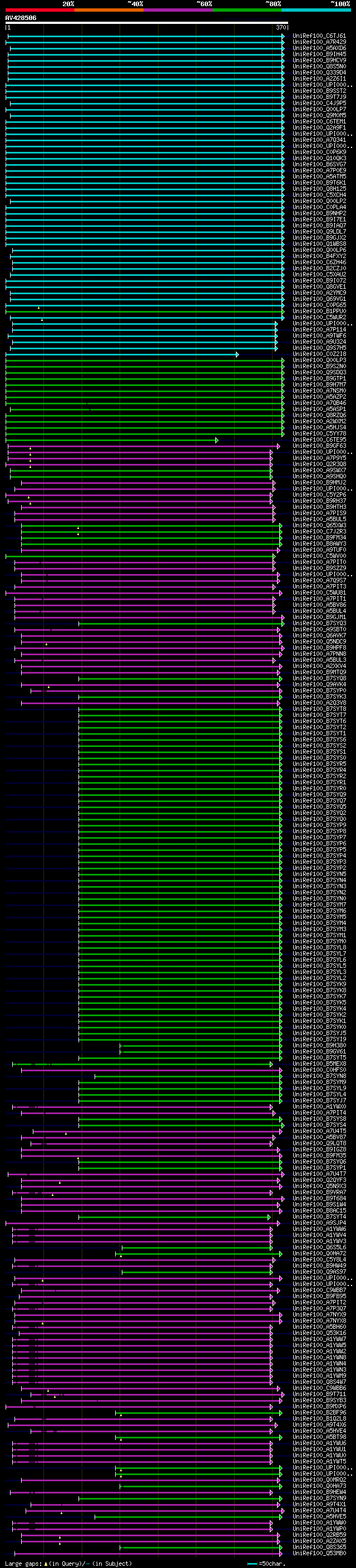Select the UniRef100_C6TE95 label

[319, 439]
